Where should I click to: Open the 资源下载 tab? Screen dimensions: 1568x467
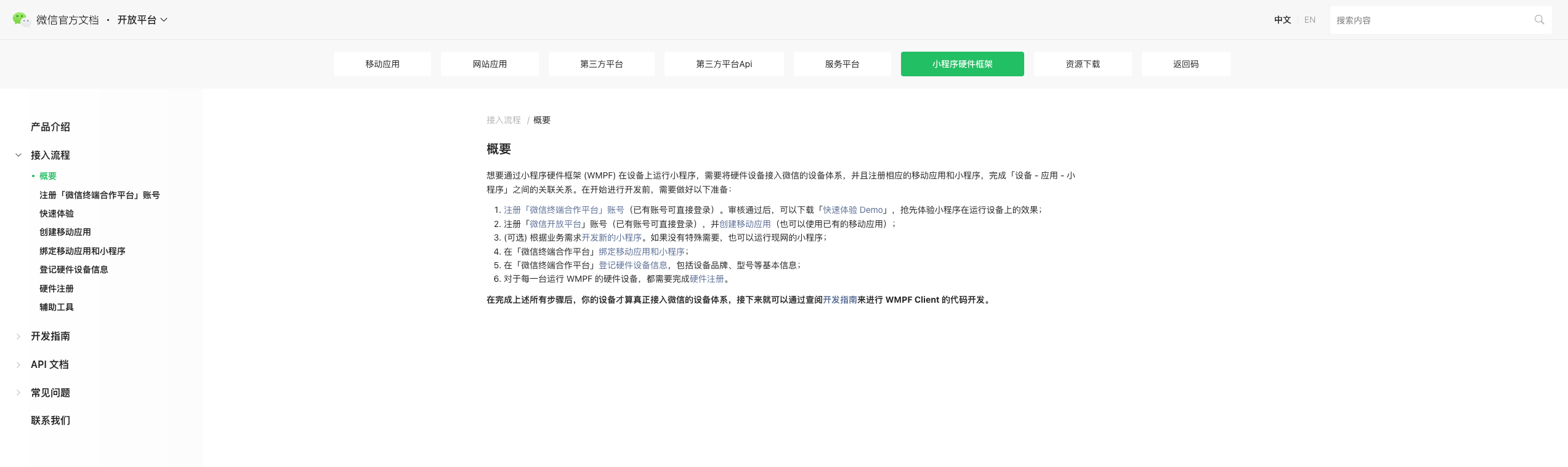tap(1083, 64)
